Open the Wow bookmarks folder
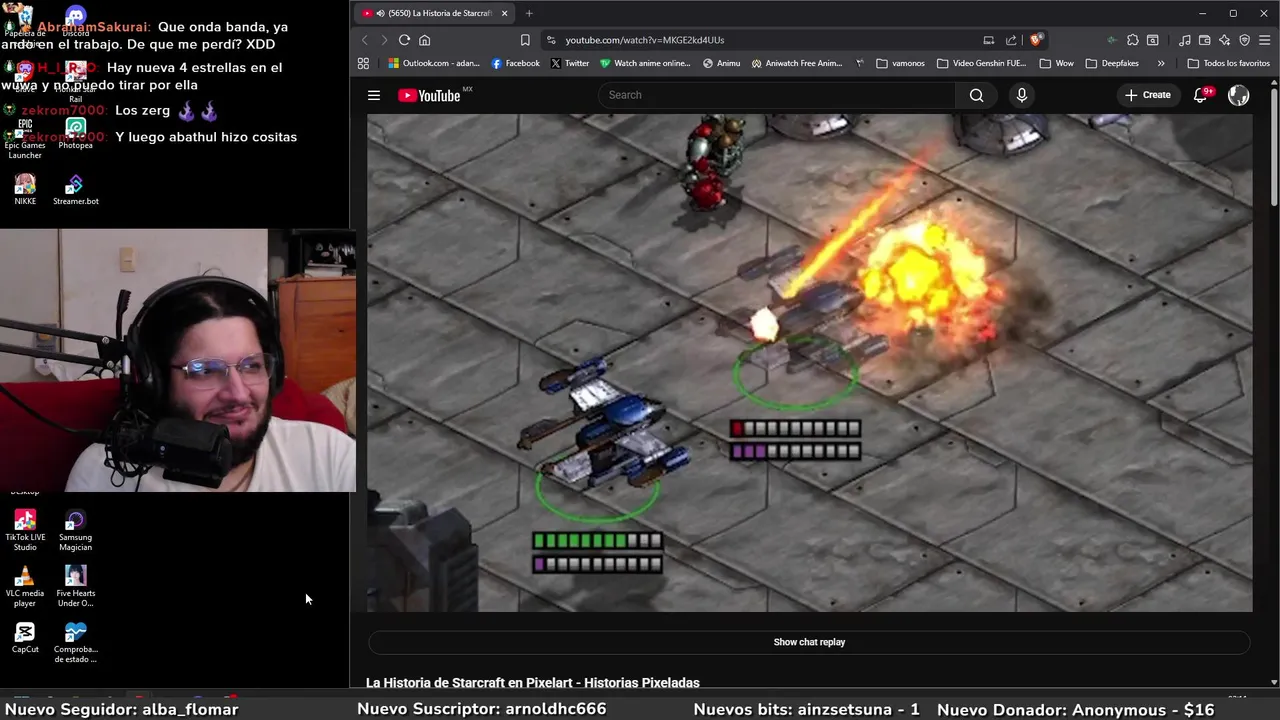The height and width of the screenshot is (720, 1280). point(1056,63)
